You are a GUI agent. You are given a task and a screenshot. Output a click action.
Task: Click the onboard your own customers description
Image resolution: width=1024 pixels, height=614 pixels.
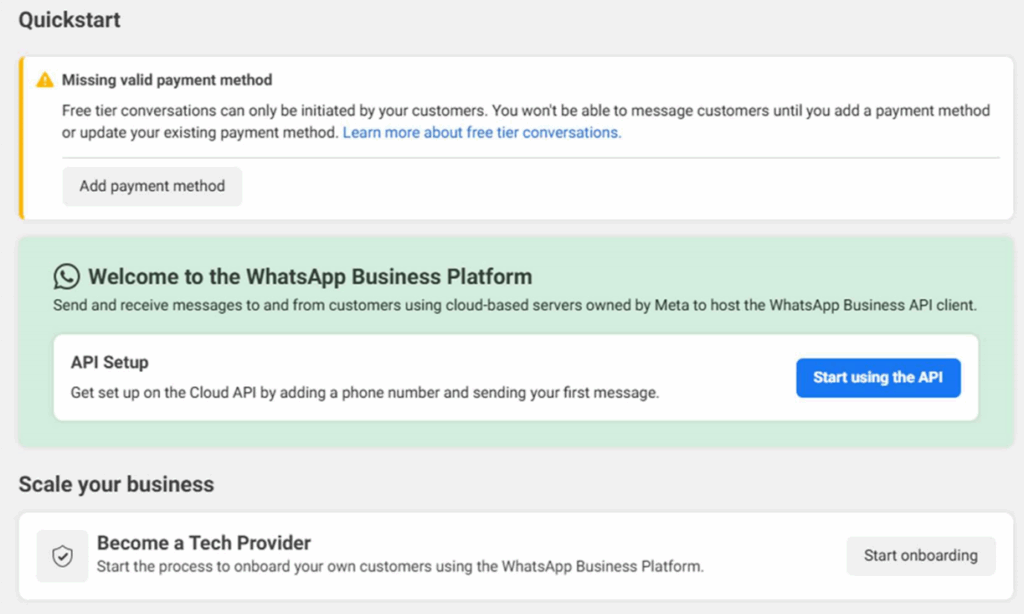(x=400, y=566)
